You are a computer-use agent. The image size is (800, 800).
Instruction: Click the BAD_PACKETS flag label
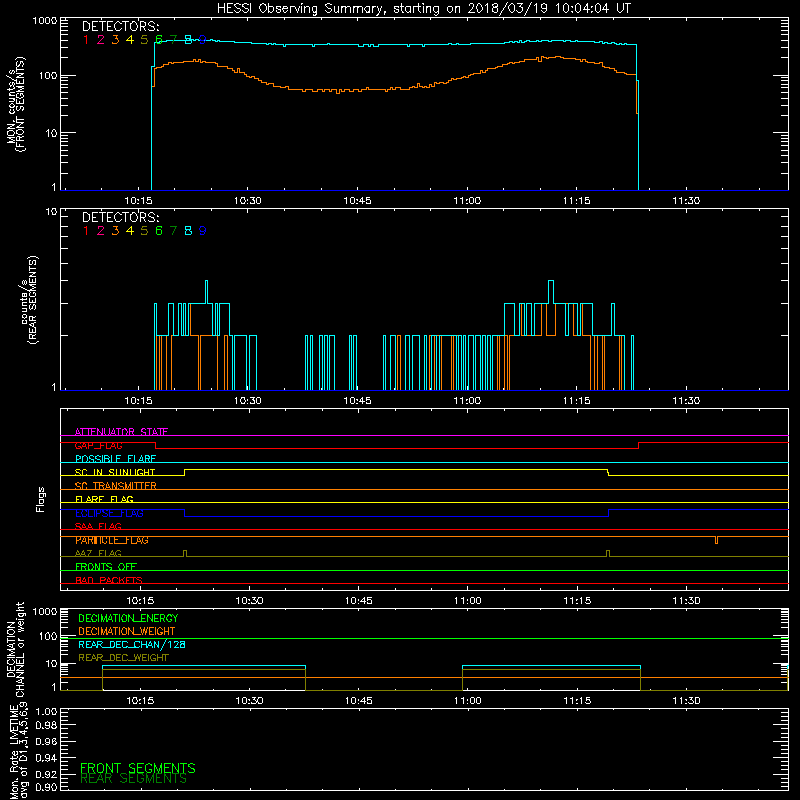click(109, 581)
